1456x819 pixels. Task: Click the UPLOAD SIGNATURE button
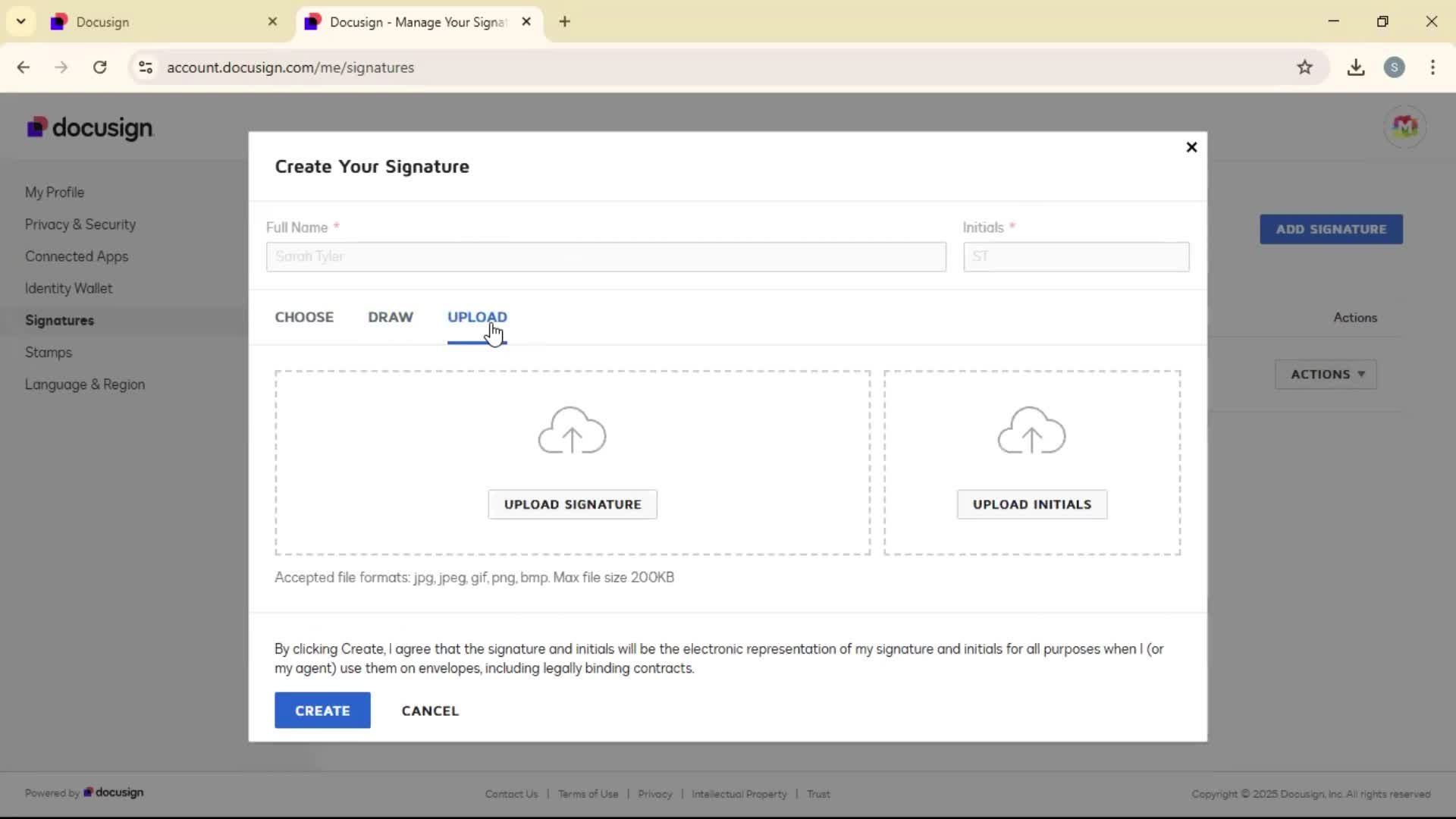coord(573,504)
